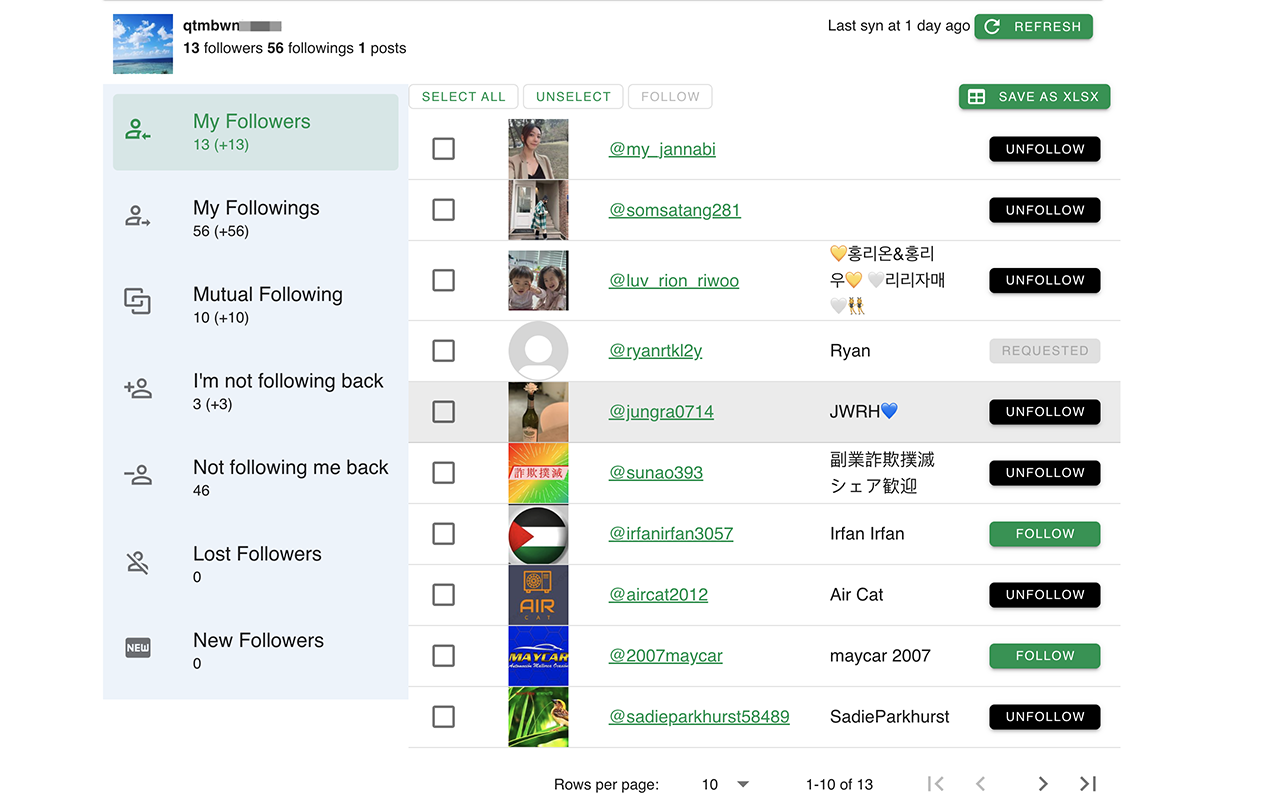Click the My Followers sidebar icon
Image resolution: width=1280 pixels, height=800 pixels.
pos(138,131)
